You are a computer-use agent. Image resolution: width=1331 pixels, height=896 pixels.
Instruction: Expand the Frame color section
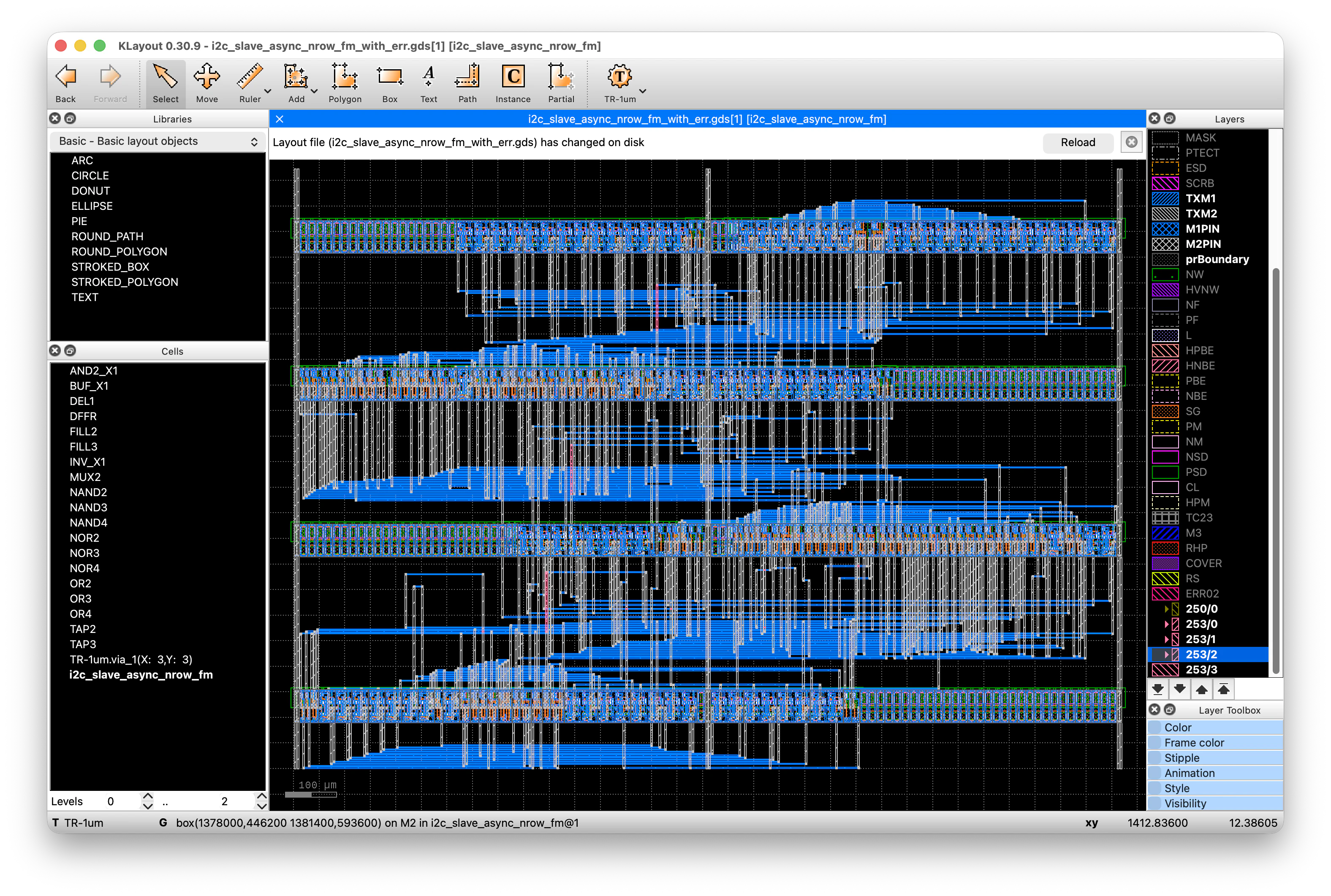(1215, 742)
